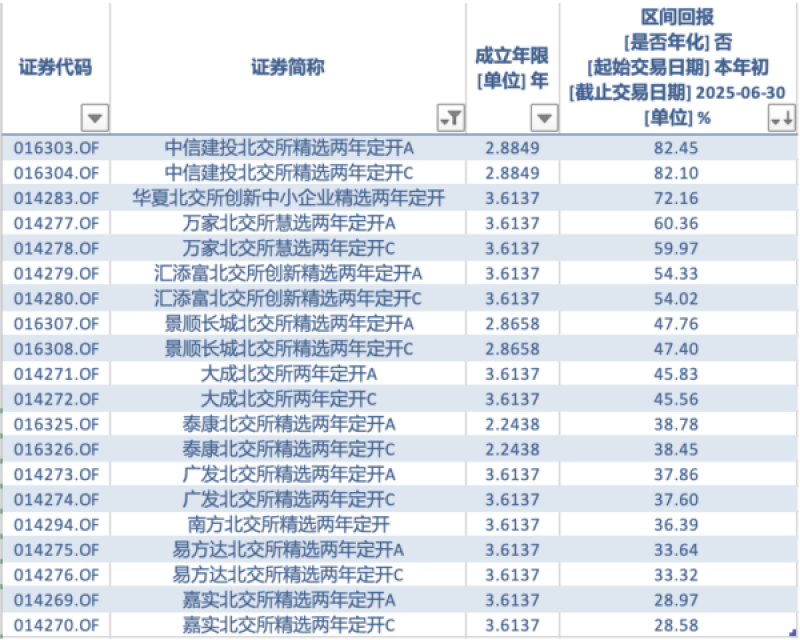Click cell 016326.OF
Viewport: 800px width, 640px height.
pos(56,449)
